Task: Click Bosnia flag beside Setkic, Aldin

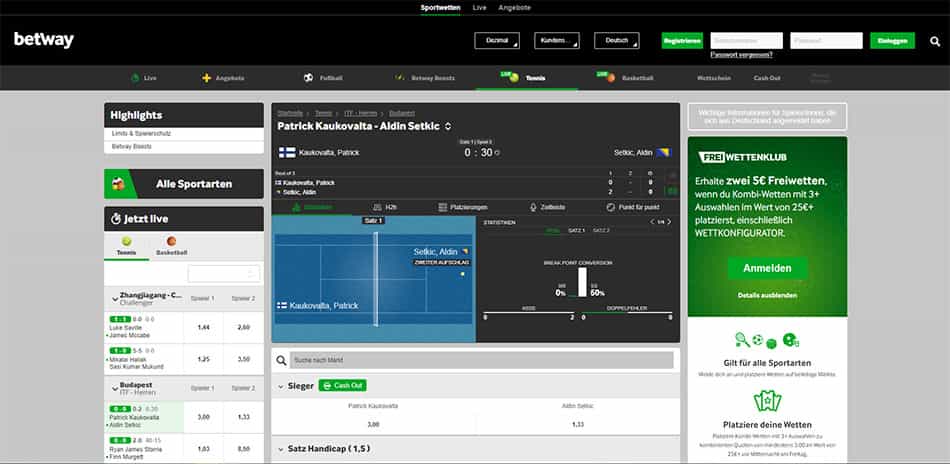Action: coord(664,153)
